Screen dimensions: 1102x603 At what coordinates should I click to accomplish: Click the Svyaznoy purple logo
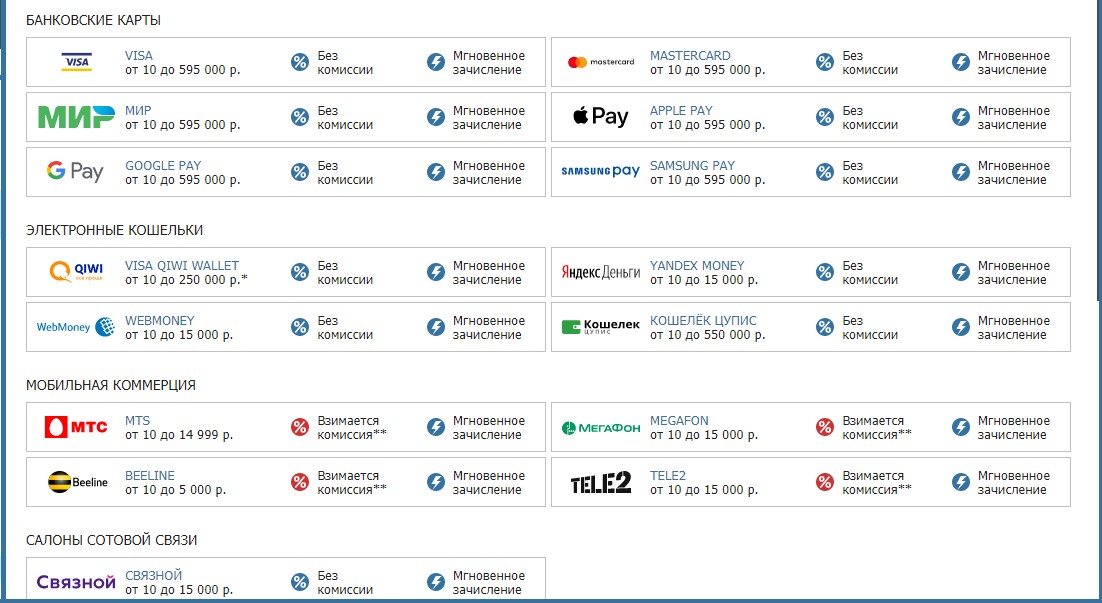pos(76,582)
